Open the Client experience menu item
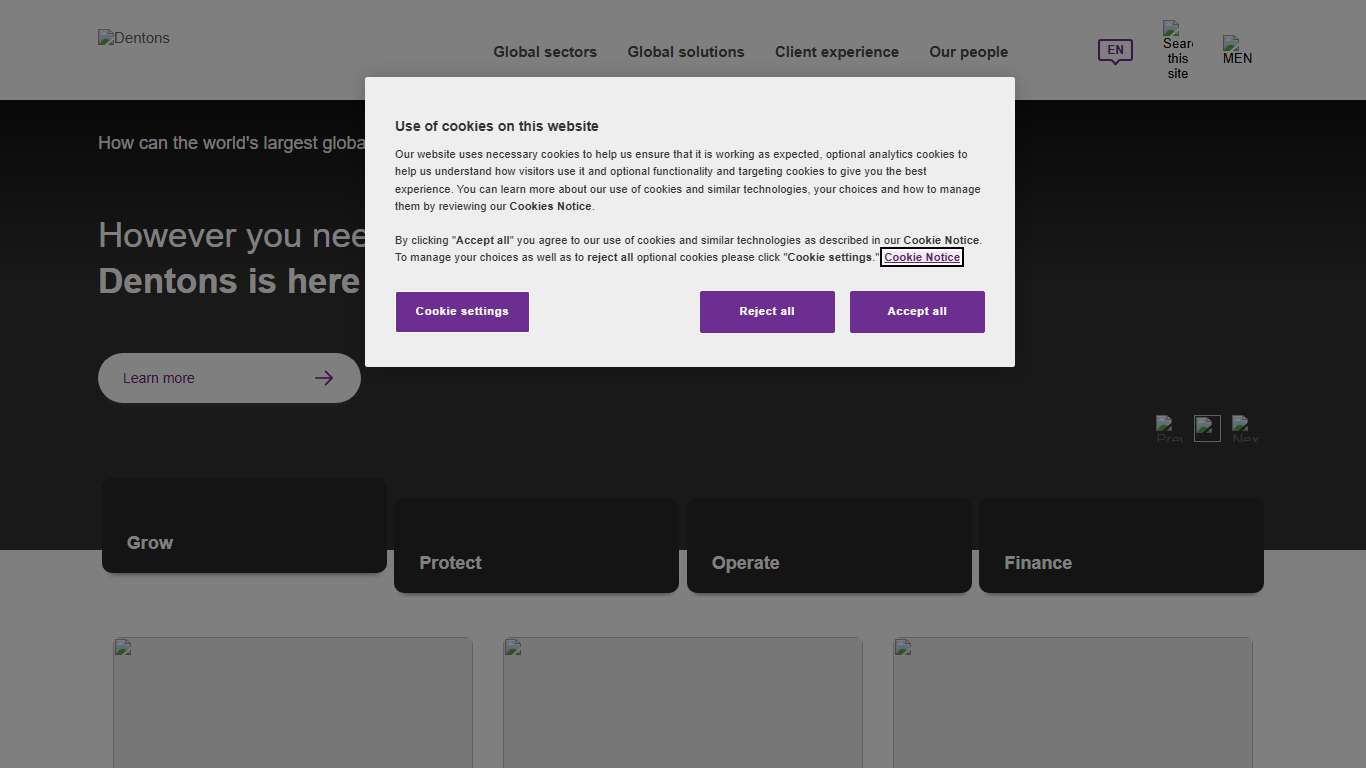Screen dimensions: 1366x768 (836, 52)
